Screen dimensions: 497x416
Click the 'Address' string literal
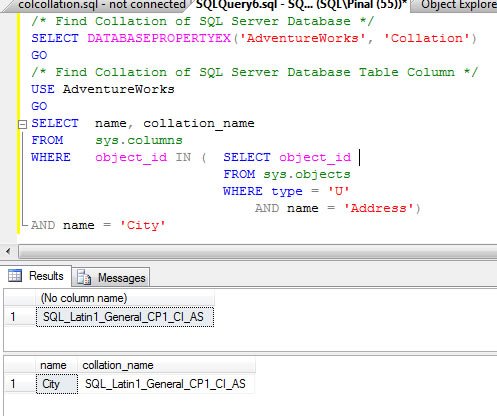coord(379,208)
